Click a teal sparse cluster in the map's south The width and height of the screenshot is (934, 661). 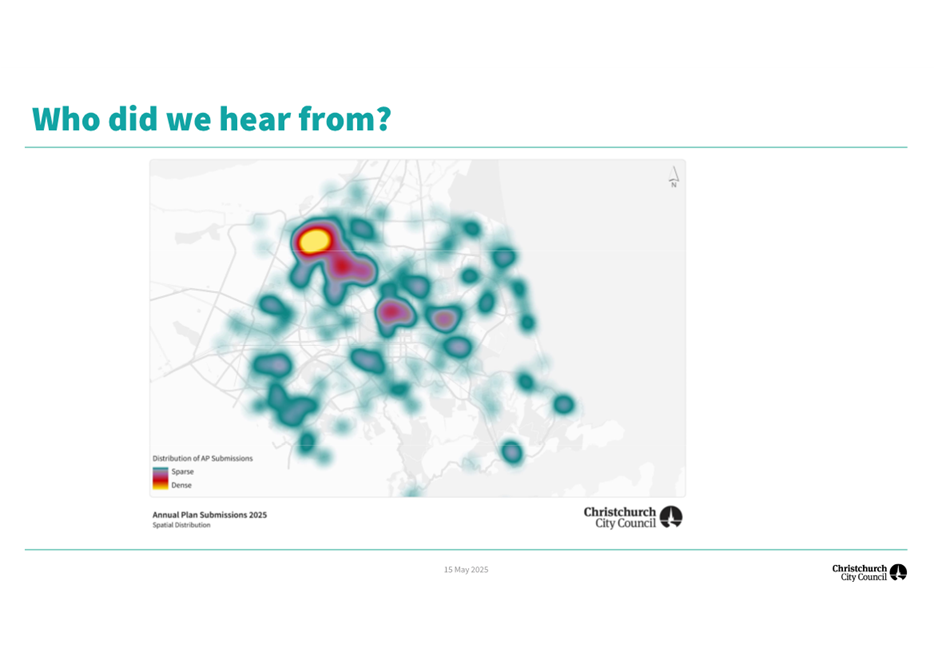click(x=510, y=450)
